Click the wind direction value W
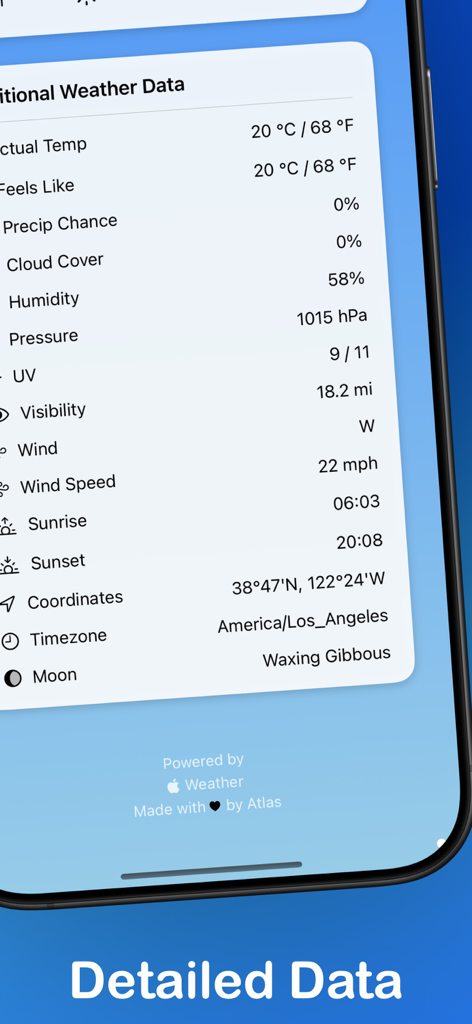Viewport: 472px width, 1024px height. 367,426
